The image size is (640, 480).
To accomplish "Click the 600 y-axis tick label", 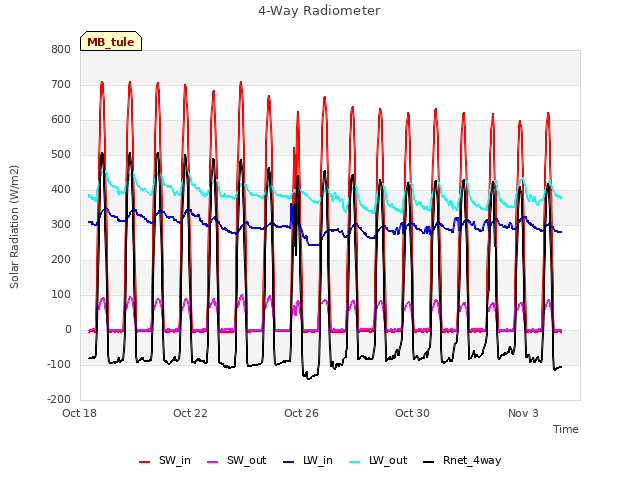I will coord(61,120).
